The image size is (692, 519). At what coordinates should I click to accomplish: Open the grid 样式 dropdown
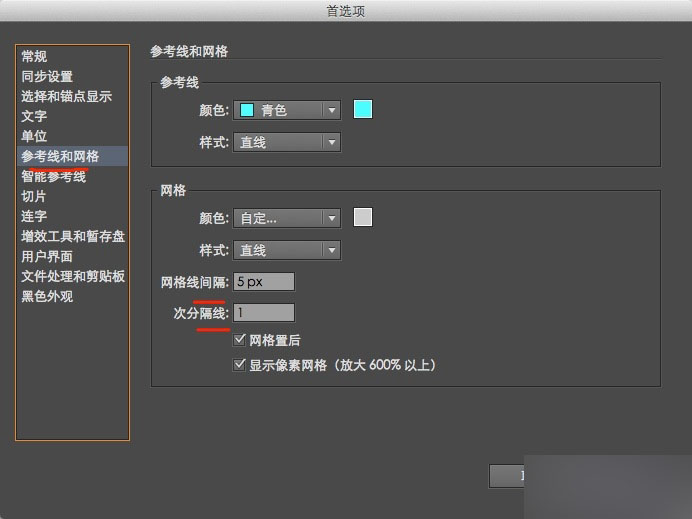[x=287, y=250]
